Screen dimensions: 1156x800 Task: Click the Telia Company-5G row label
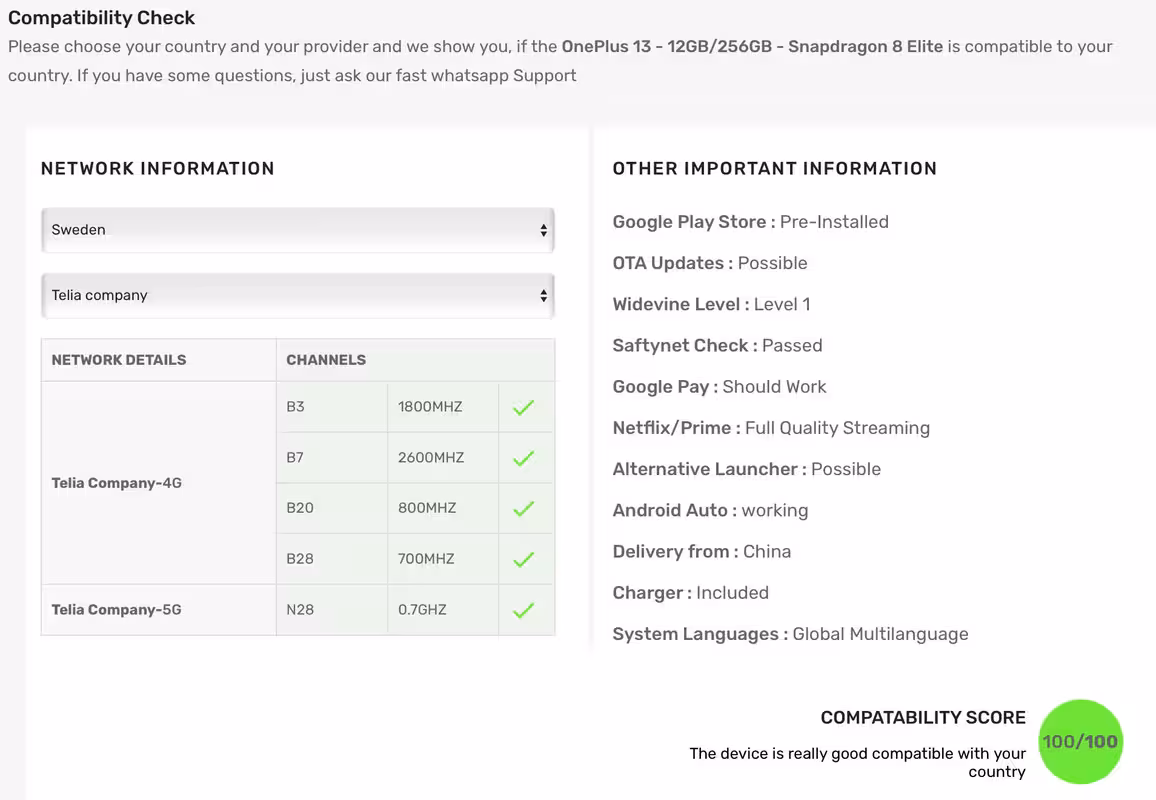116,610
